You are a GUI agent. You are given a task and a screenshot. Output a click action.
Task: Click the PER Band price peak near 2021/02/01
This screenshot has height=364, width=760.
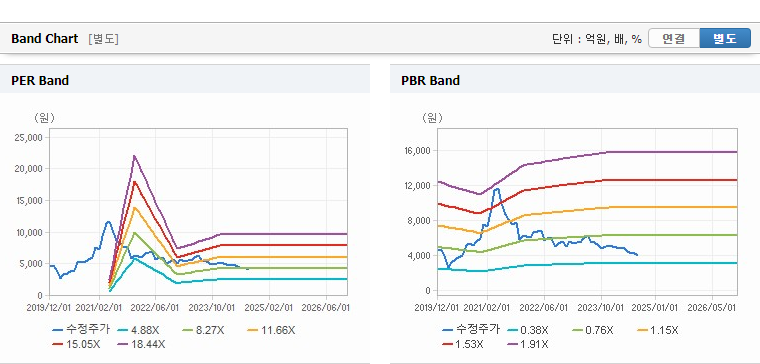point(108,222)
